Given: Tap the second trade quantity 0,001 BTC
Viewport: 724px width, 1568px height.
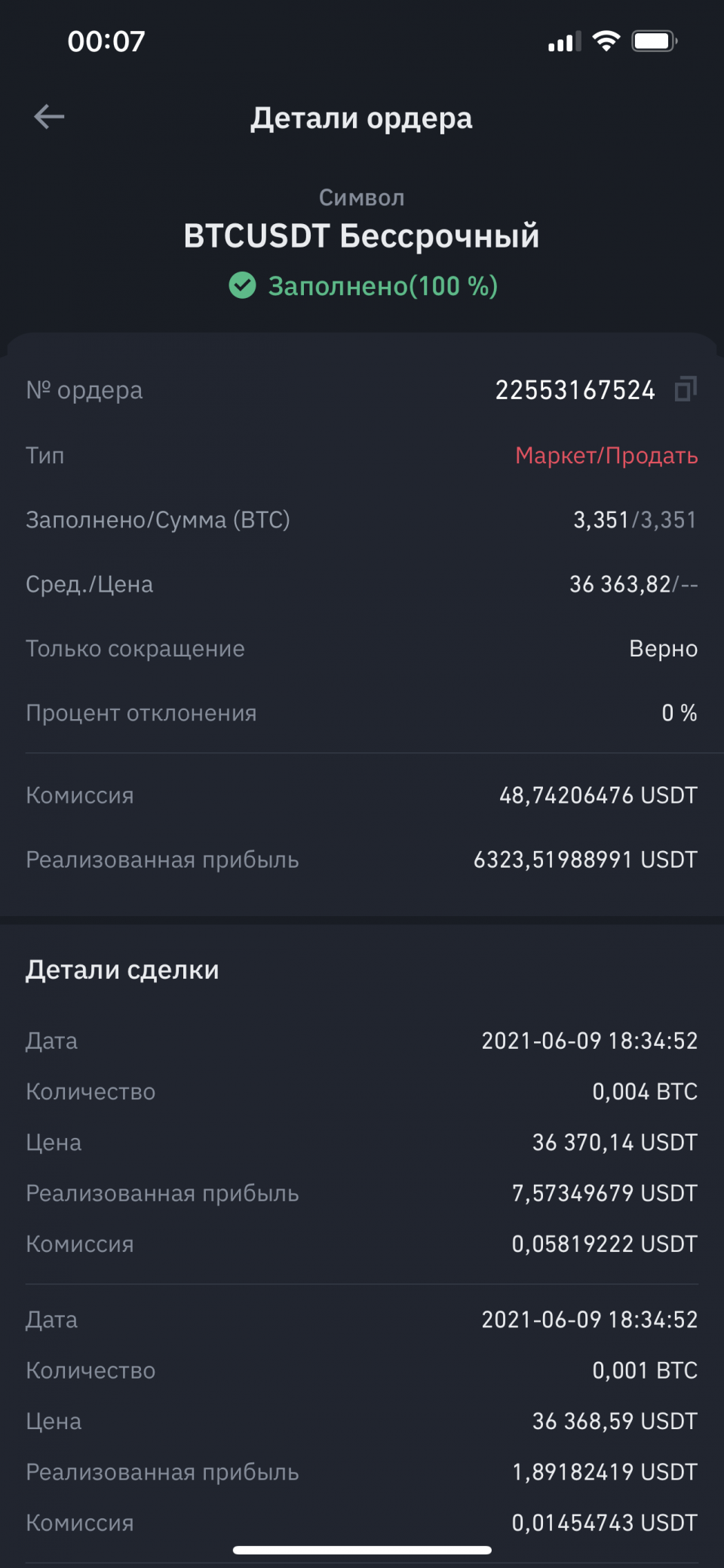Looking at the screenshot, I should [645, 1370].
